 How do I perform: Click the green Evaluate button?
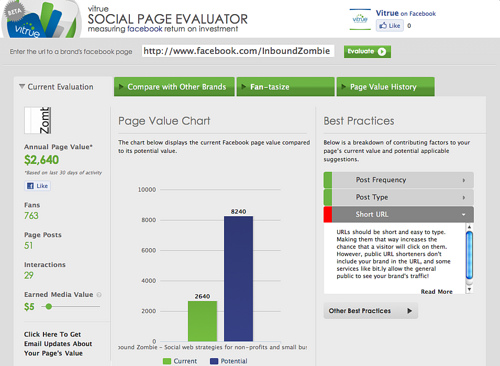click(367, 52)
